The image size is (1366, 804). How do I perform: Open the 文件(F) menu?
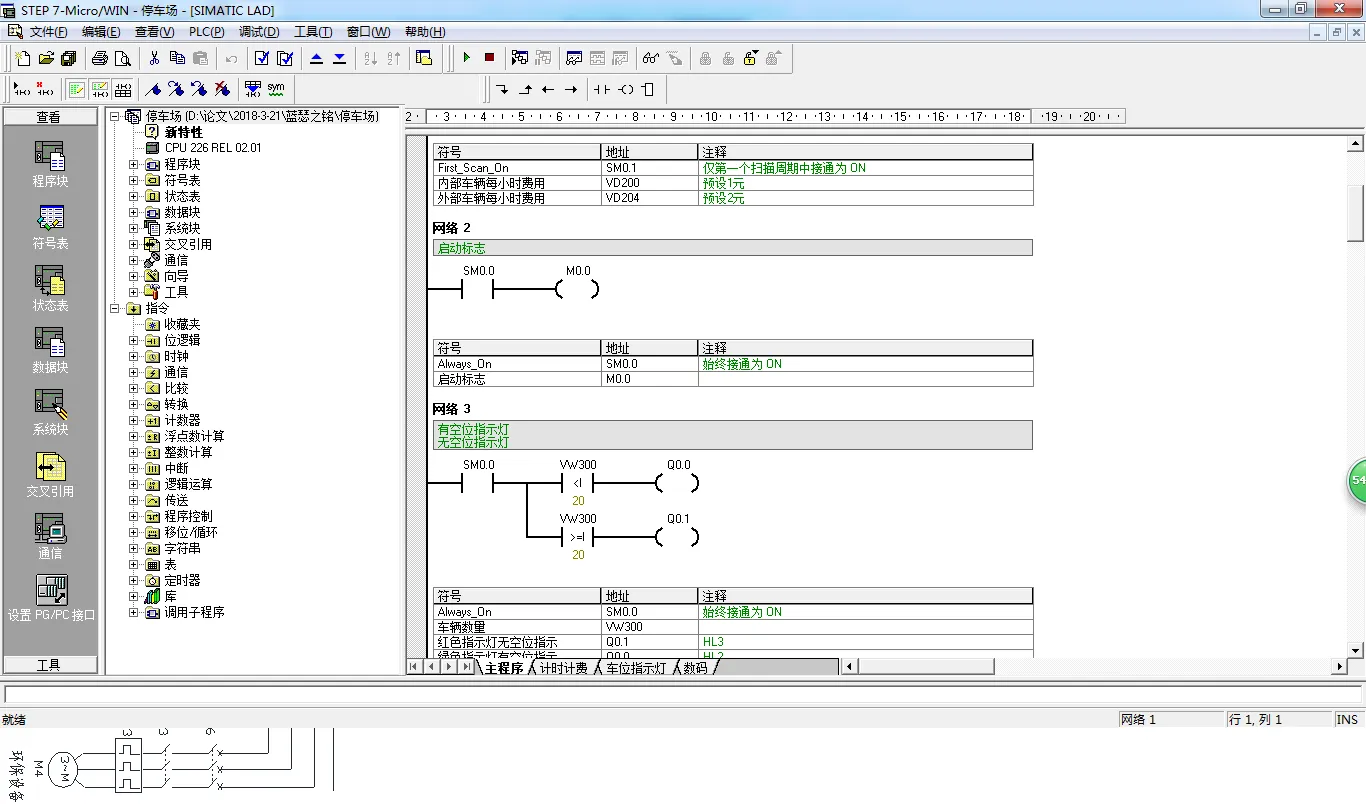pyautogui.click(x=48, y=32)
